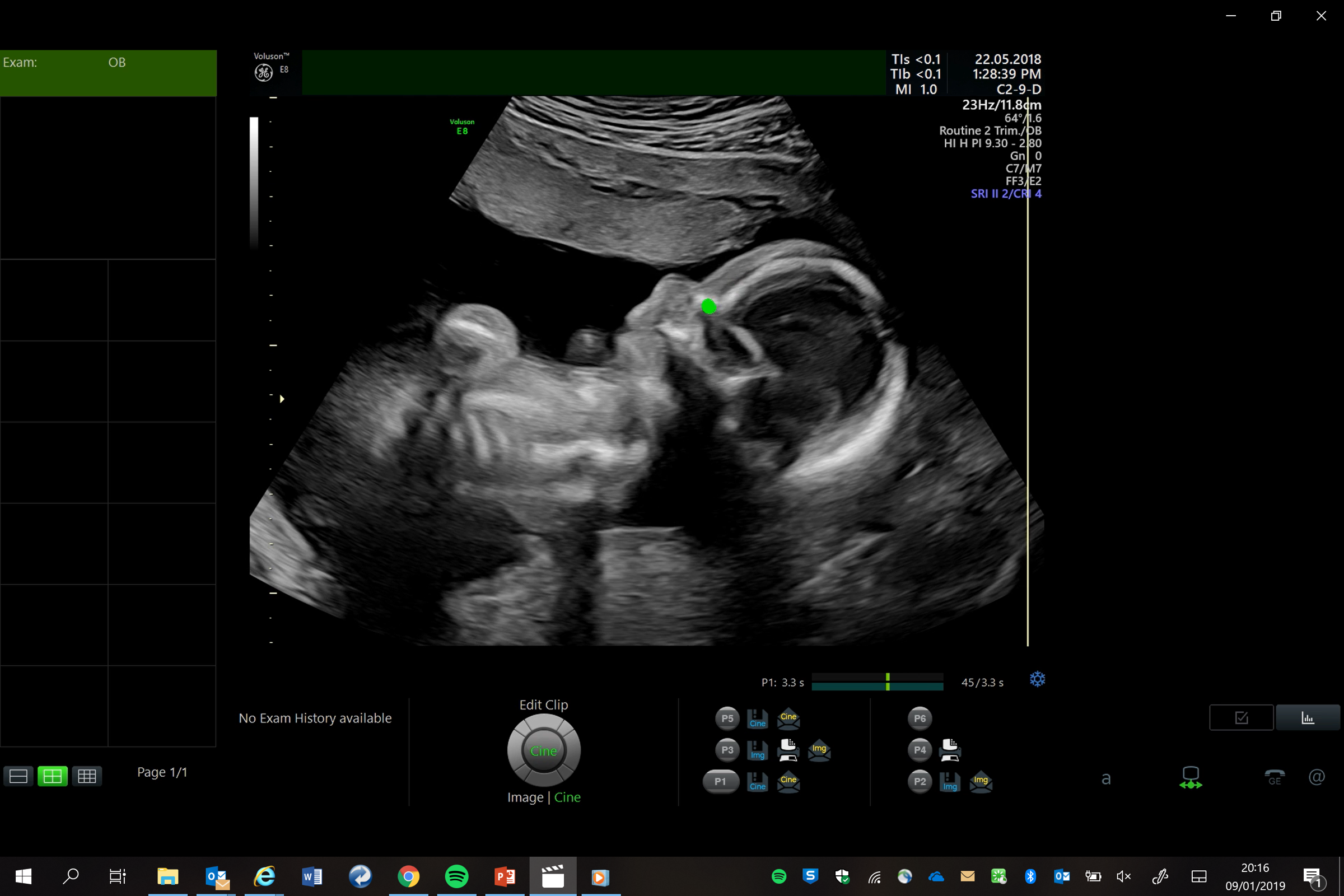Image resolution: width=1344 pixels, height=896 pixels.
Task: Click the GE remote service phone icon
Action: [1275, 777]
